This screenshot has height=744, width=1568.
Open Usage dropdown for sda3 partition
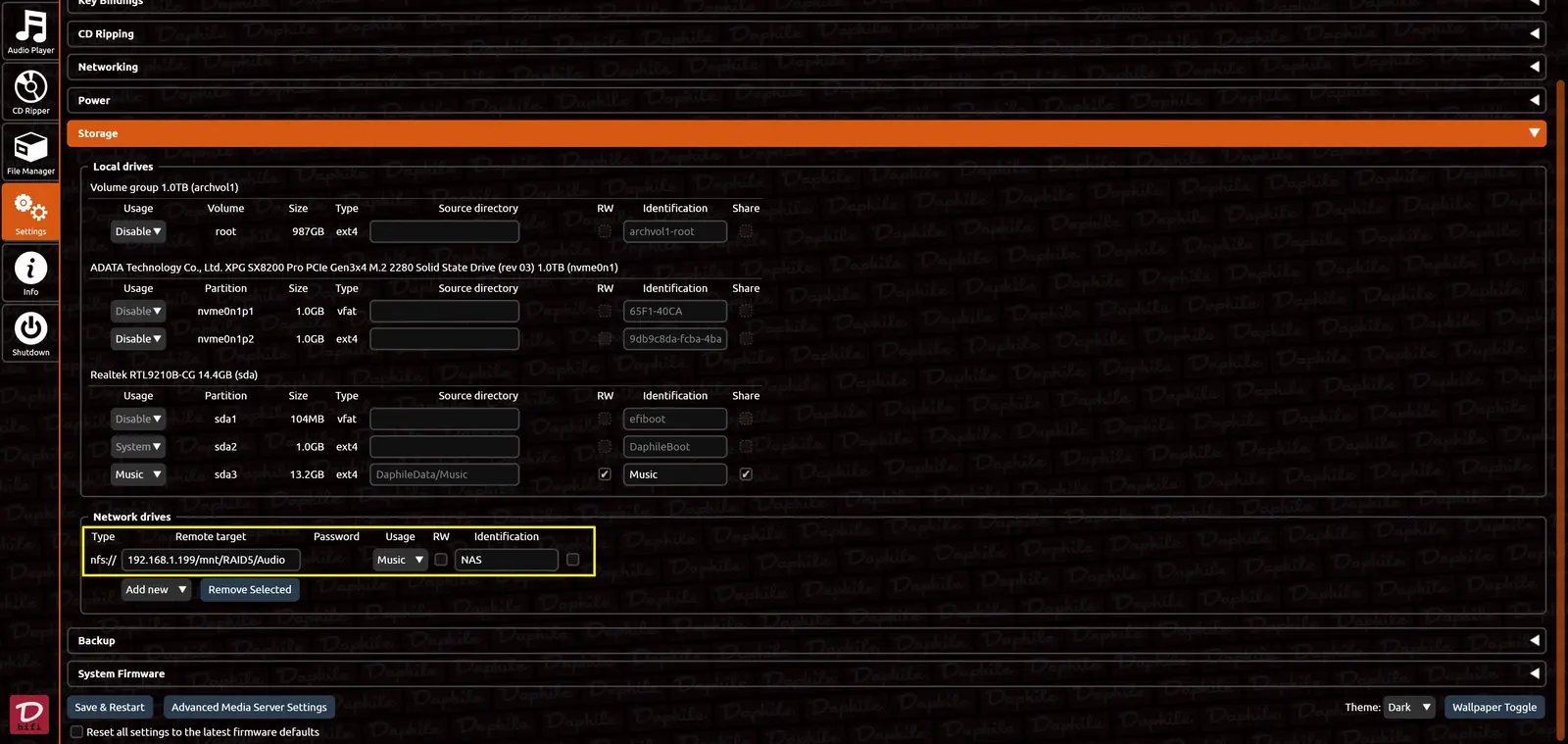point(138,474)
